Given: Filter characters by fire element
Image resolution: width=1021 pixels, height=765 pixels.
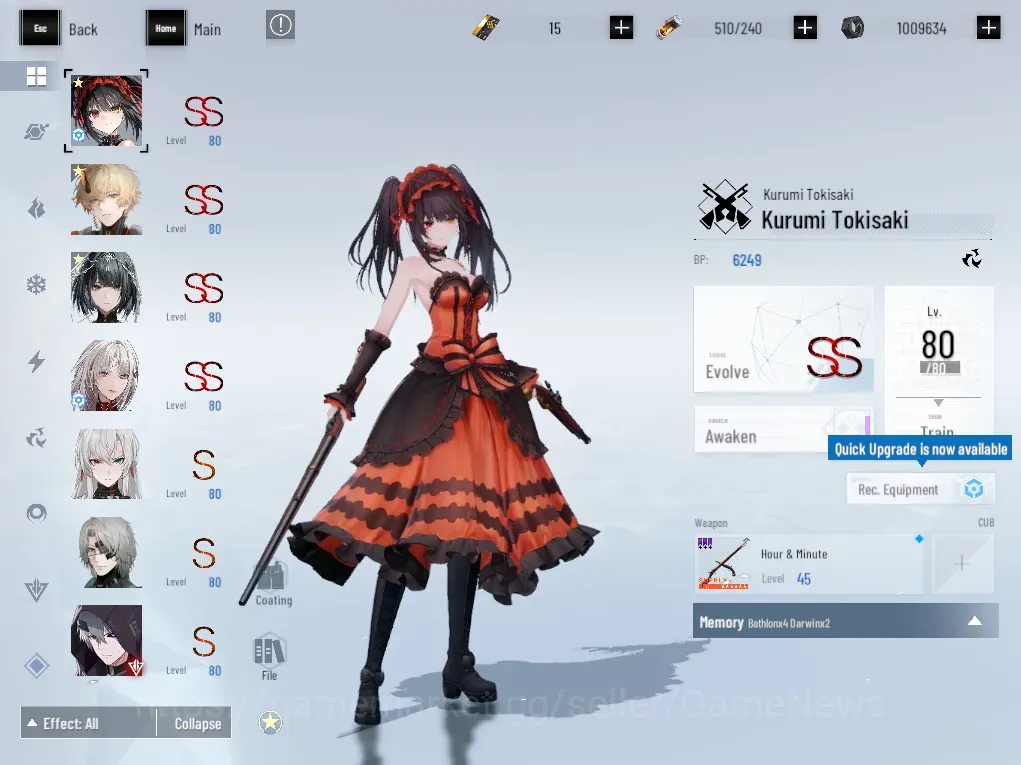Looking at the screenshot, I should (36, 208).
